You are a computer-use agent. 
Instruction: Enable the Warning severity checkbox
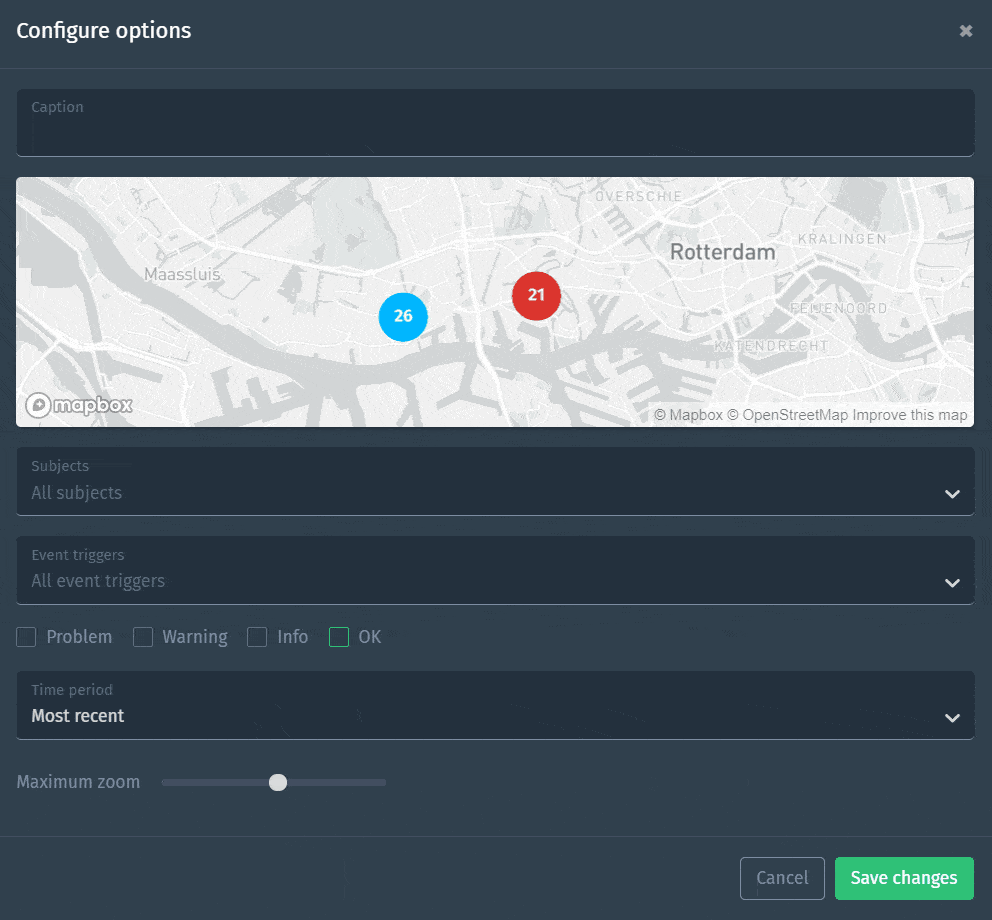pyautogui.click(x=143, y=637)
